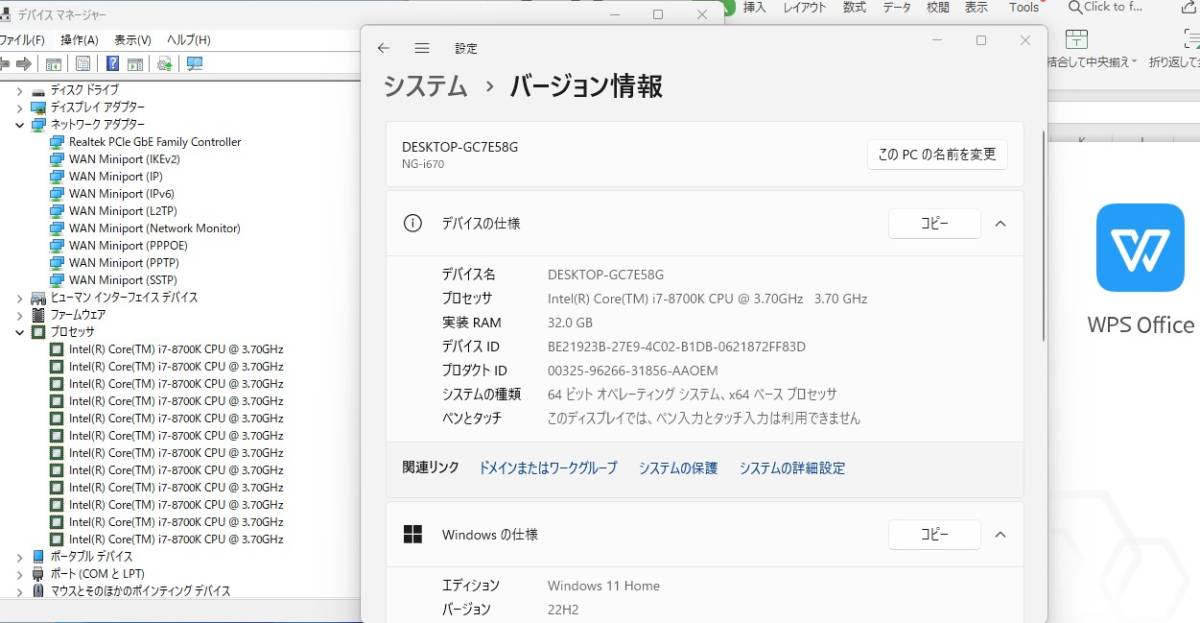This screenshot has width=1200, height=623.
Task: Switch to the 挿入 tab in WPS
Action: click(755, 7)
